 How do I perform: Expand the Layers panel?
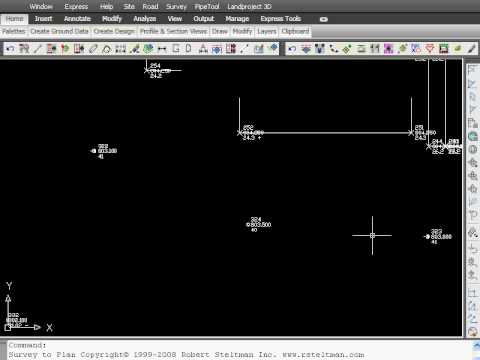tap(267, 31)
